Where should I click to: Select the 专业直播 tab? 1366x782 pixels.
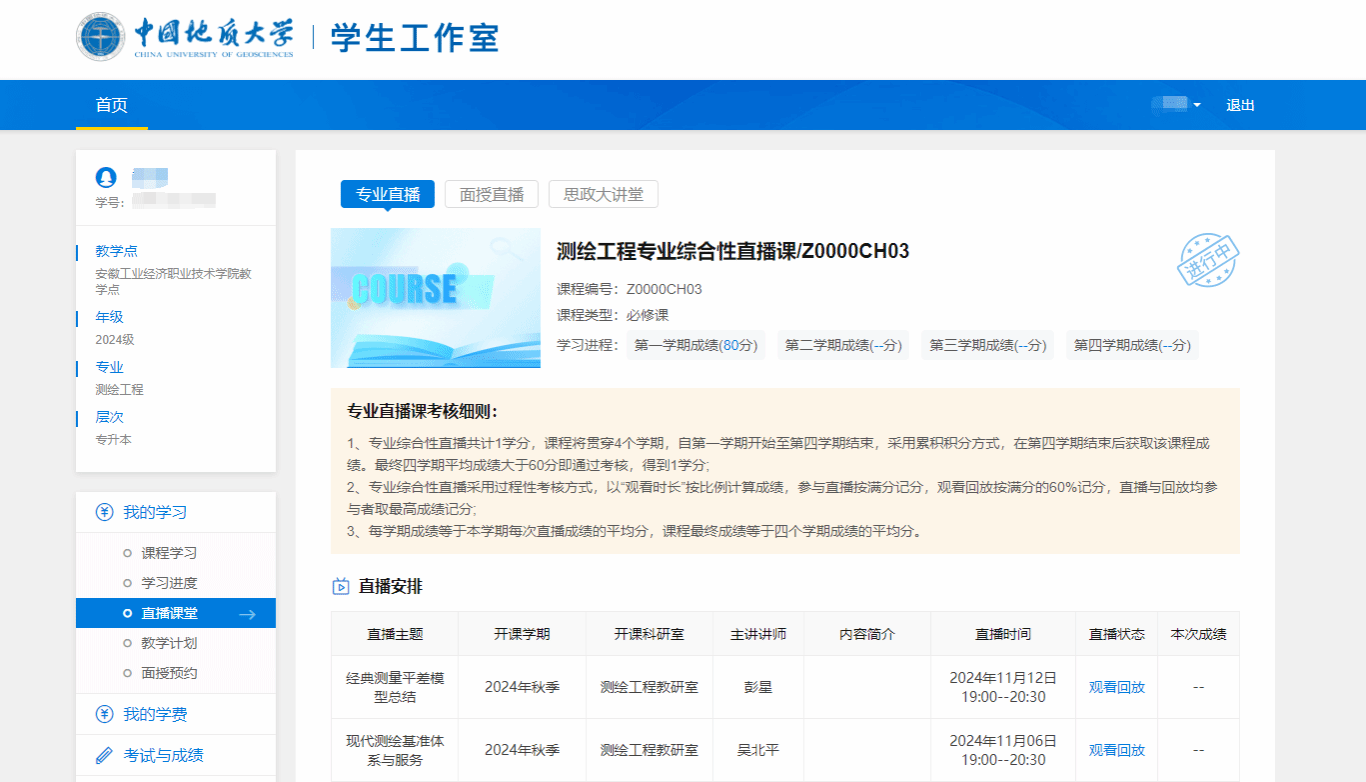(388, 194)
